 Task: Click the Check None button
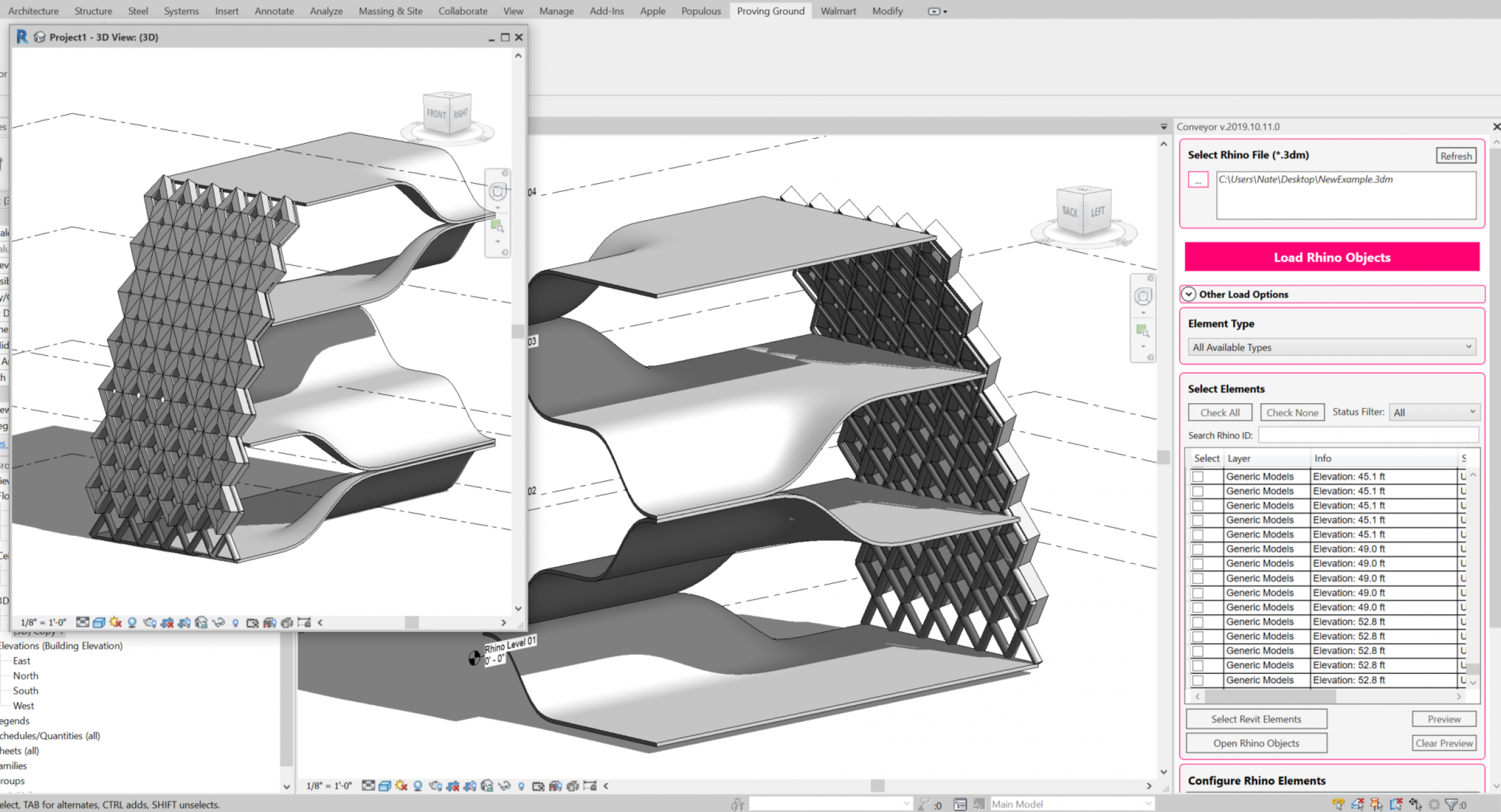(1292, 412)
